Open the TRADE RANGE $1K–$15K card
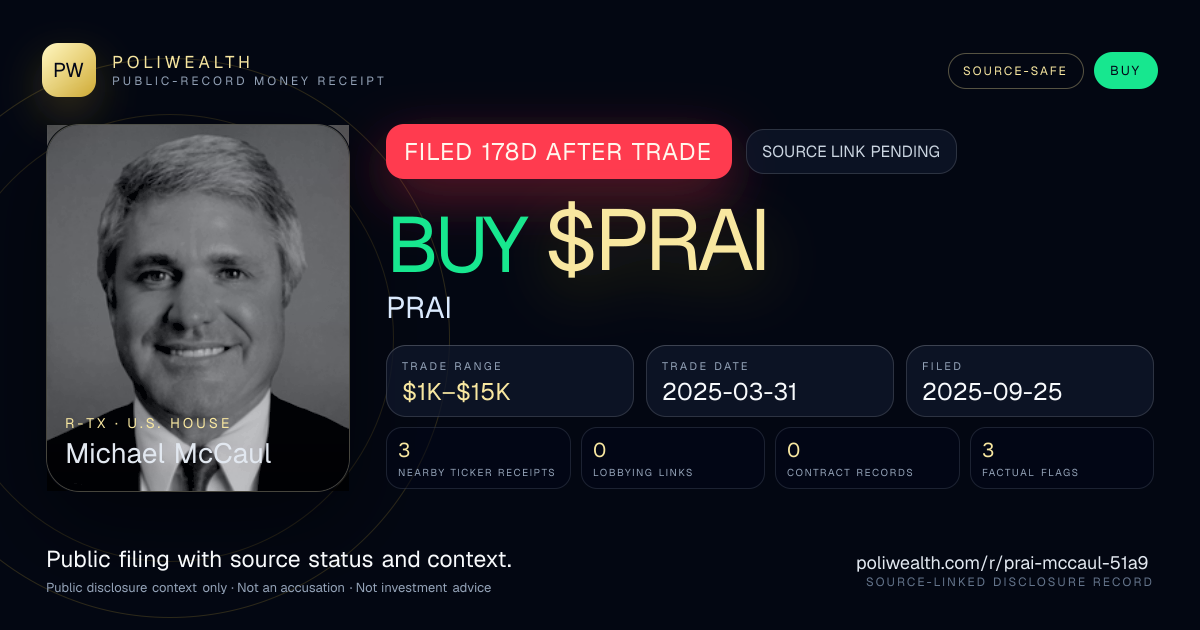 click(x=510, y=381)
